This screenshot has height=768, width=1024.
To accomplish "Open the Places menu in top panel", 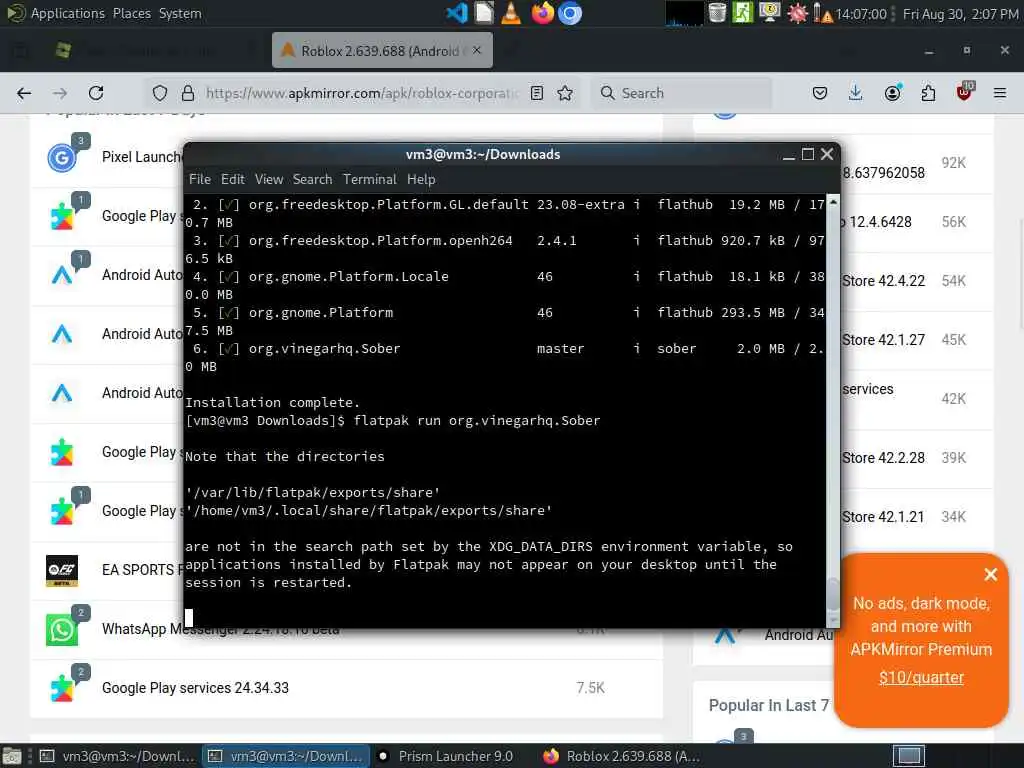I will [132, 13].
